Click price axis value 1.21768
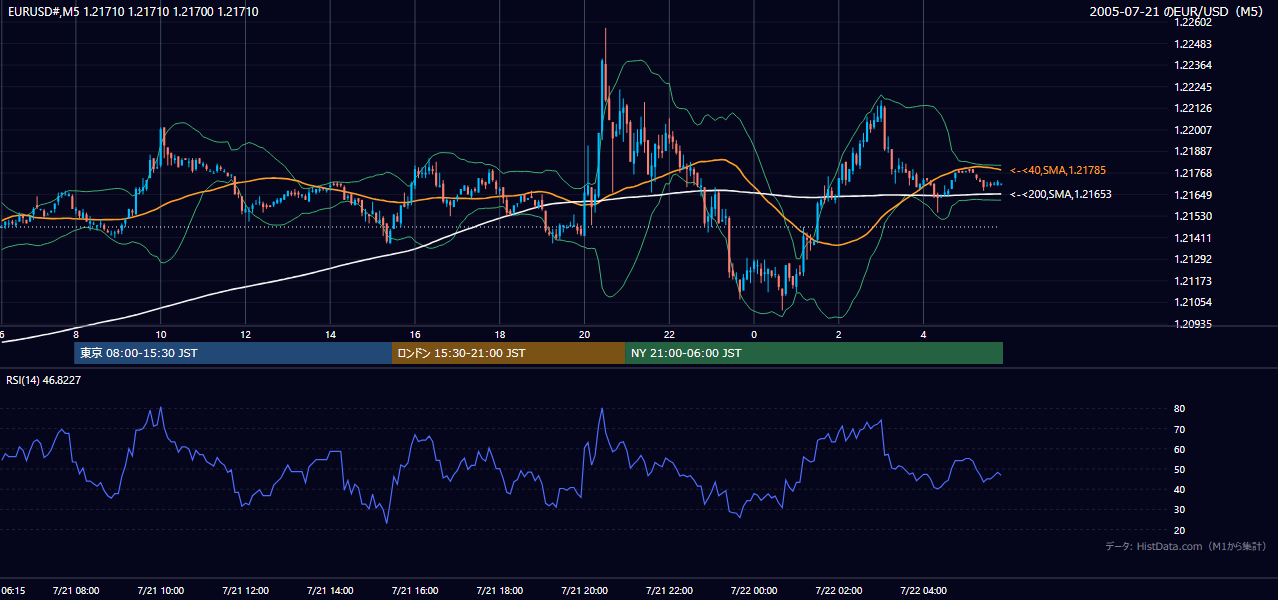Screen dimensions: 1278x600 click(x=1192, y=173)
